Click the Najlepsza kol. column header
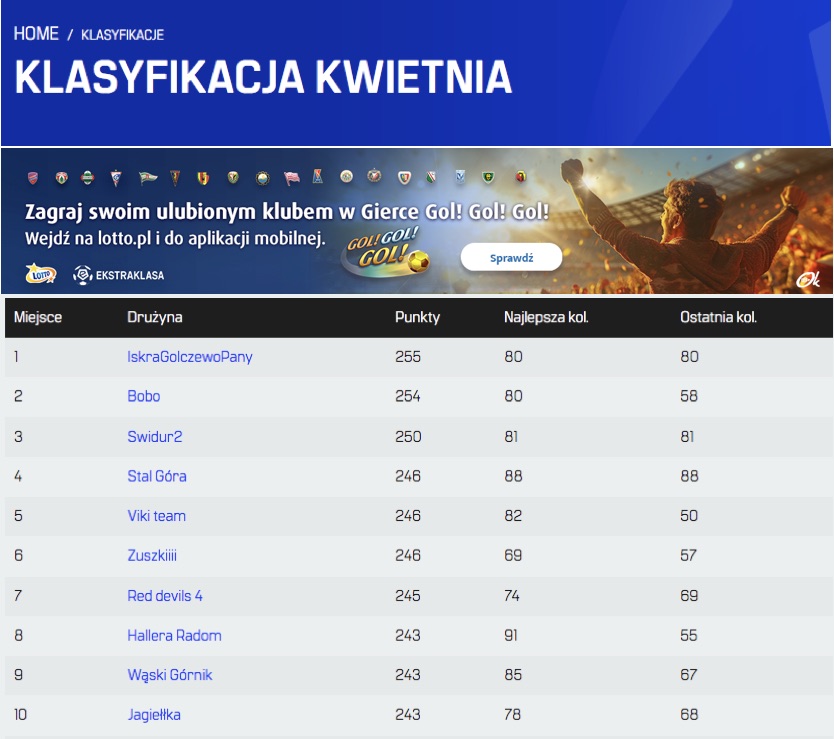The height and width of the screenshot is (739, 834). pyautogui.click(x=546, y=317)
